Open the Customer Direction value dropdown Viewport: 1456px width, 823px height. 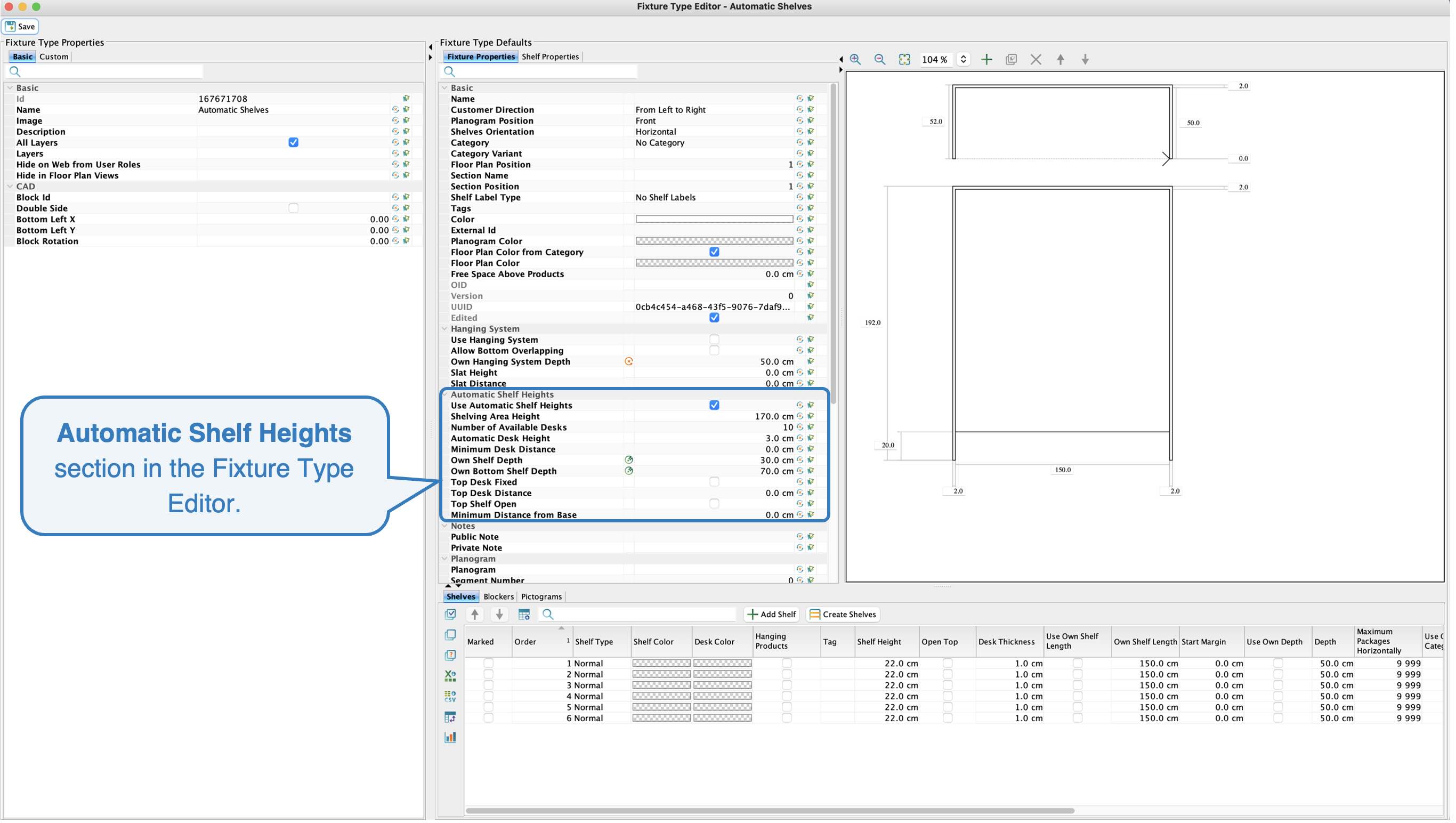(x=716, y=110)
